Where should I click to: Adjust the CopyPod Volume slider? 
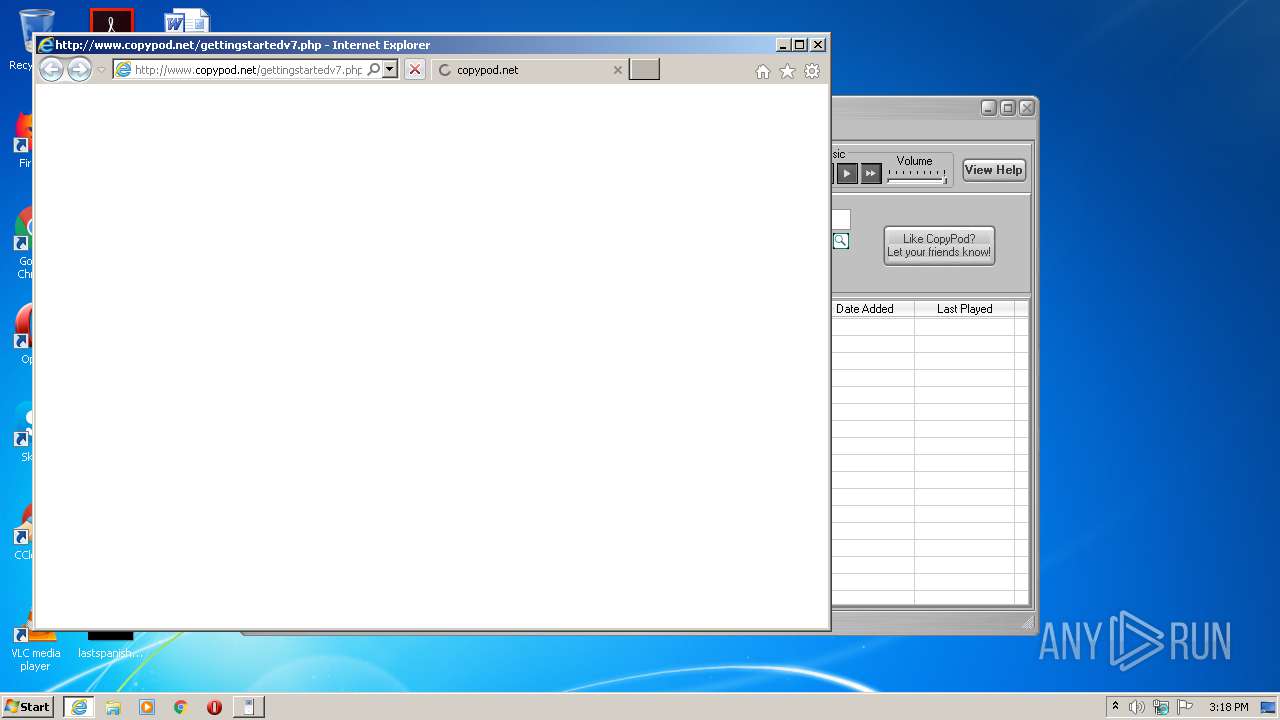click(917, 177)
